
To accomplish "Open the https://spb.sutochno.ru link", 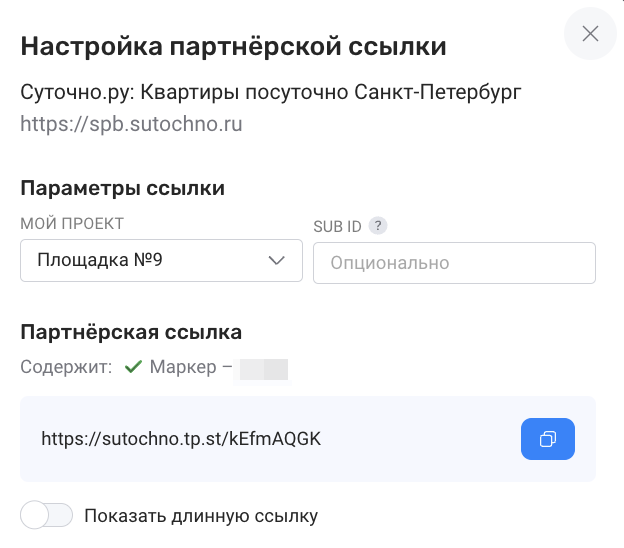I will pyautogui.click(x=131, y=124).
